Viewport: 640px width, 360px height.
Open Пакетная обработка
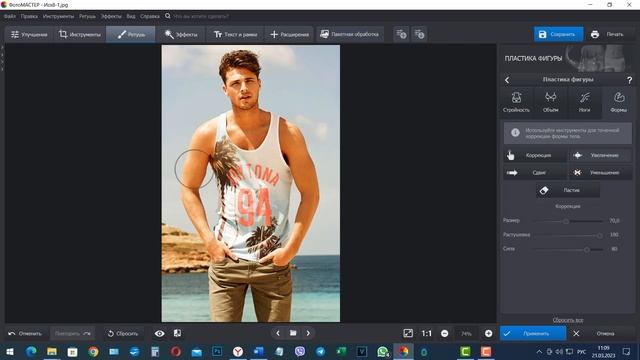tap(350, 34)
